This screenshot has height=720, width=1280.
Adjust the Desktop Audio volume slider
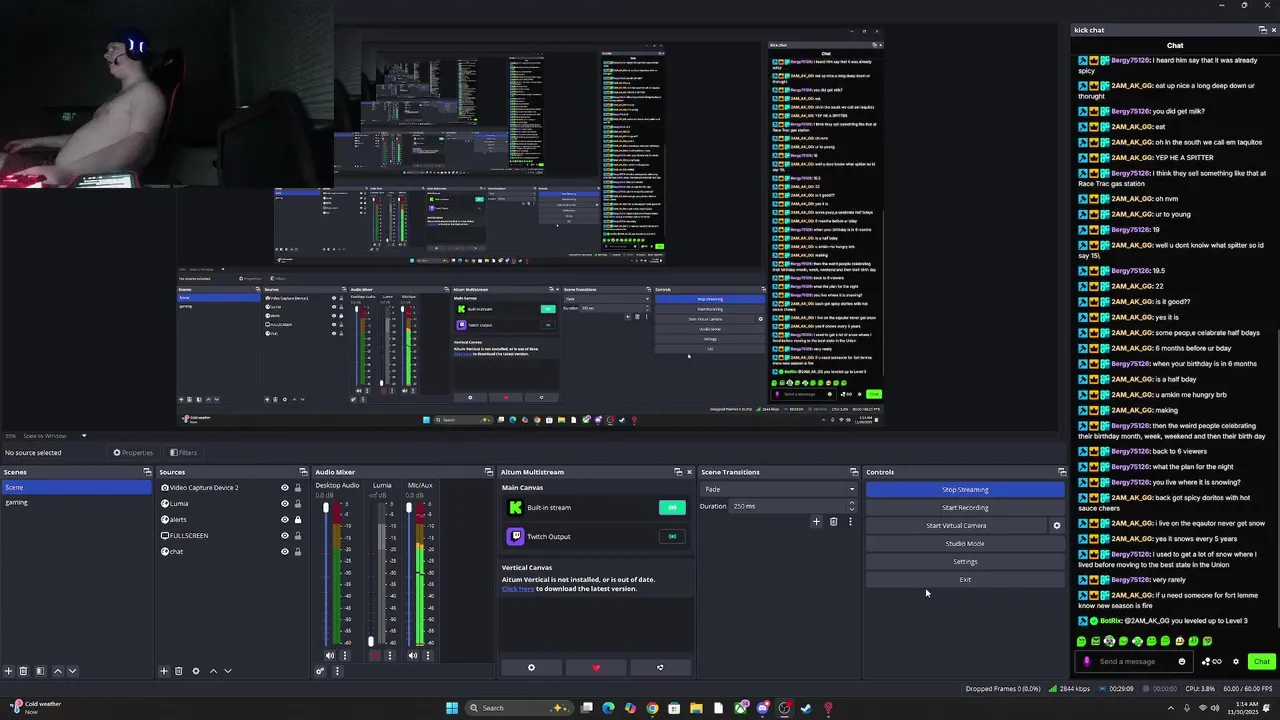point(325,576)
